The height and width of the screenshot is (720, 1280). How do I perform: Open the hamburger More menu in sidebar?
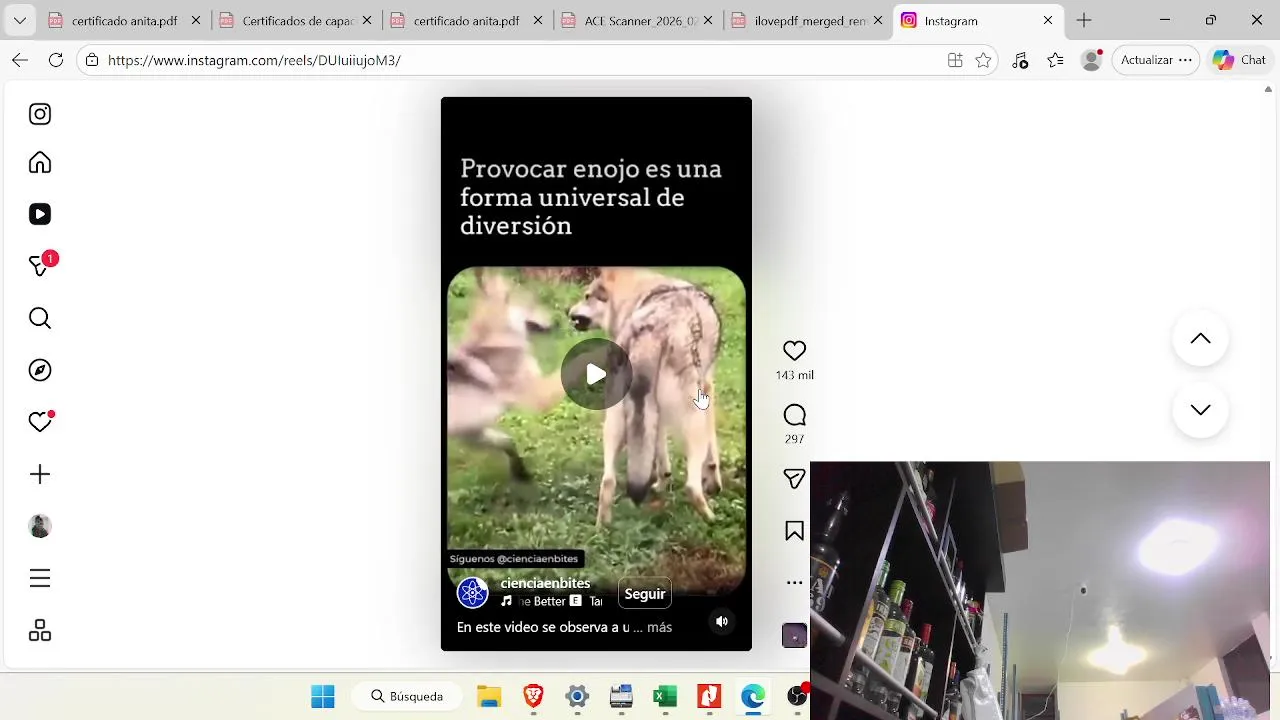pyautogui.click(x=40, y=578)
